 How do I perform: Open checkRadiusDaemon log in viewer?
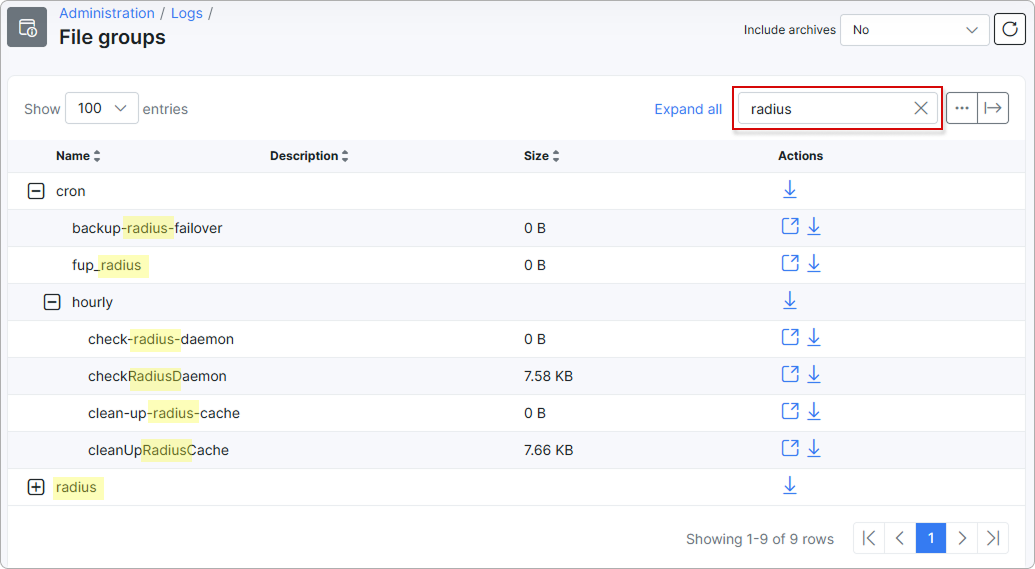790,374
